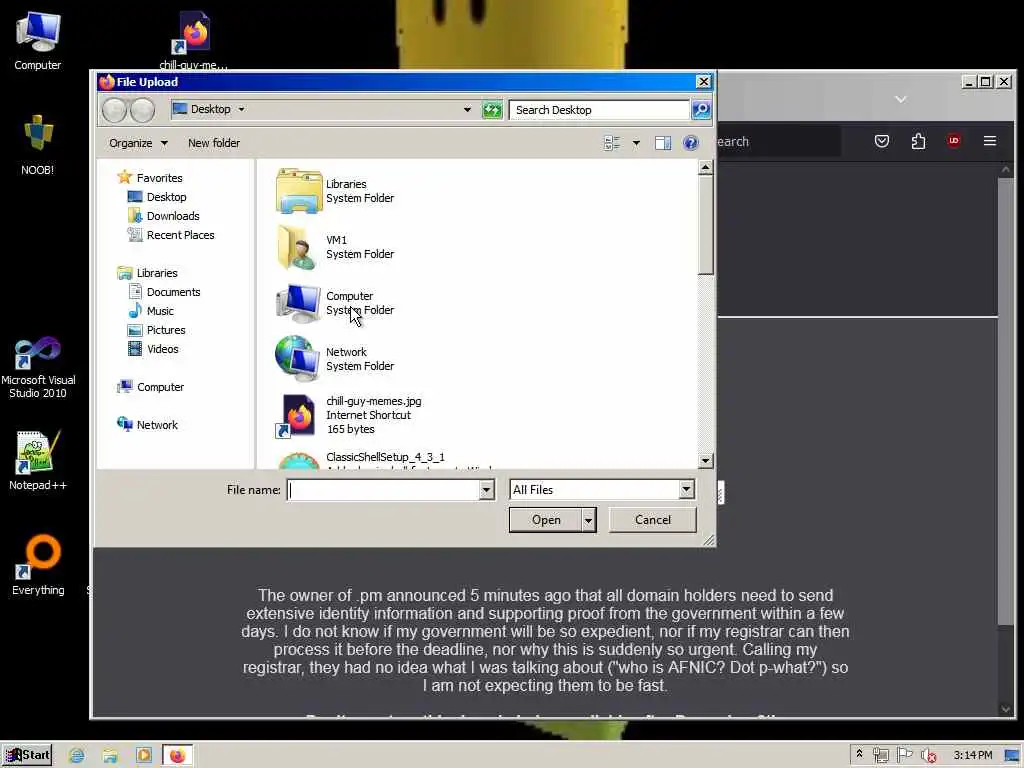The image size is (1024, 768).
Task: Click the Everything desktop shortcut
Action: (x=38, y=565)
